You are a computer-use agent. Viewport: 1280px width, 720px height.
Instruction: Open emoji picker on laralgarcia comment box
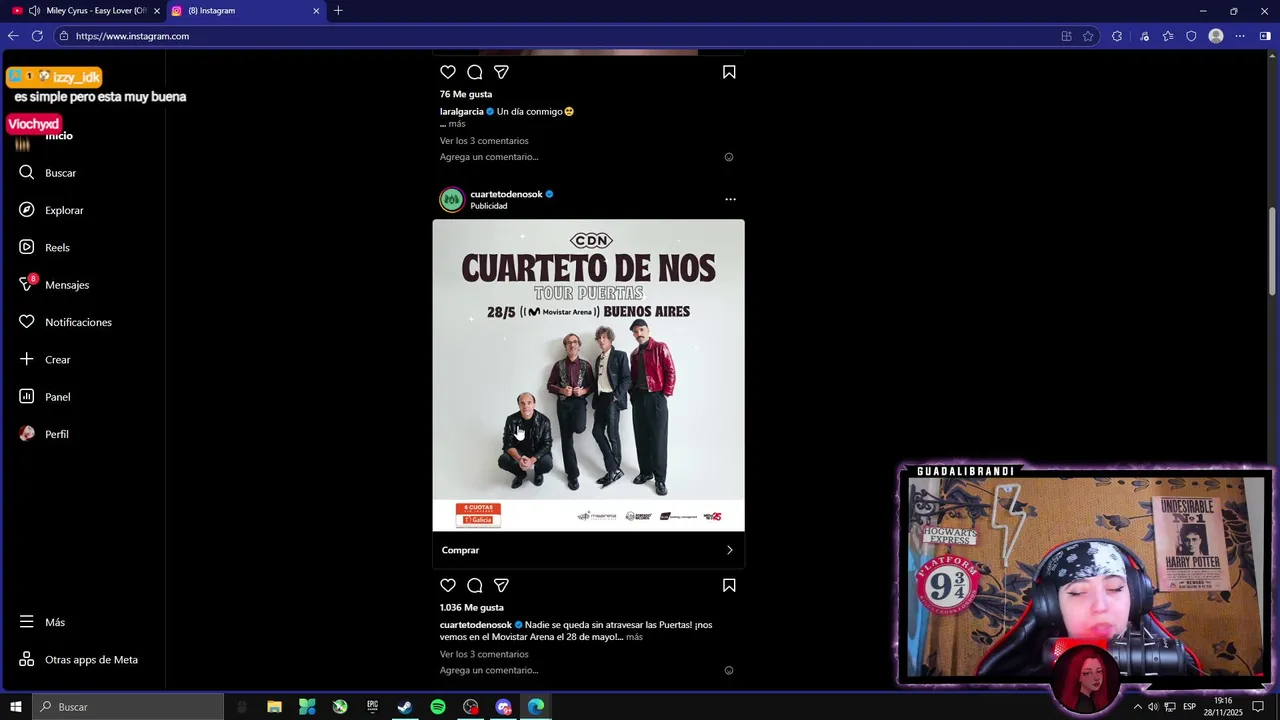point(729,157)
